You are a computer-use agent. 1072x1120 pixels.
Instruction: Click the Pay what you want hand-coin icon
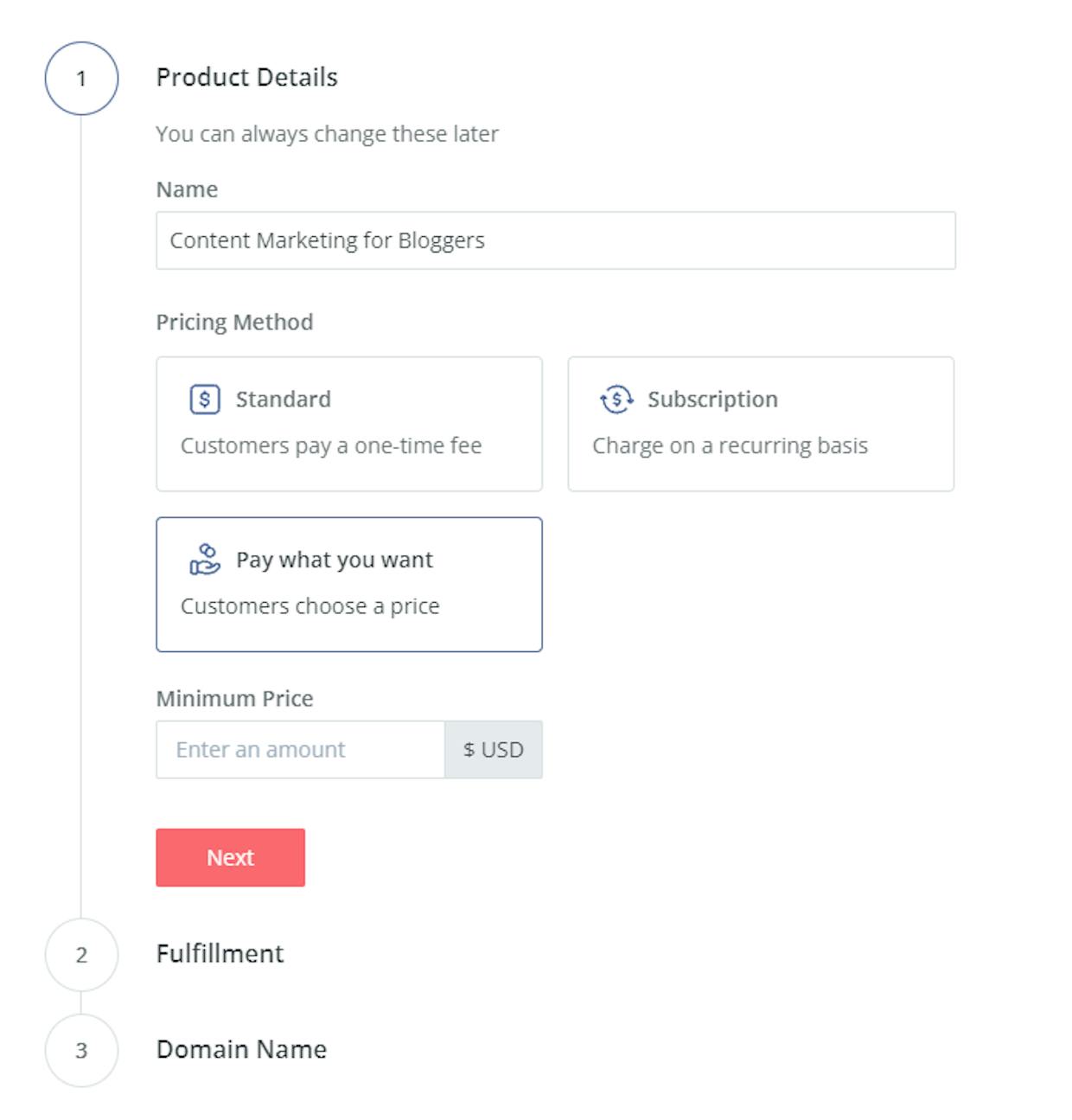pyautogui.click(x=205, y=560)
